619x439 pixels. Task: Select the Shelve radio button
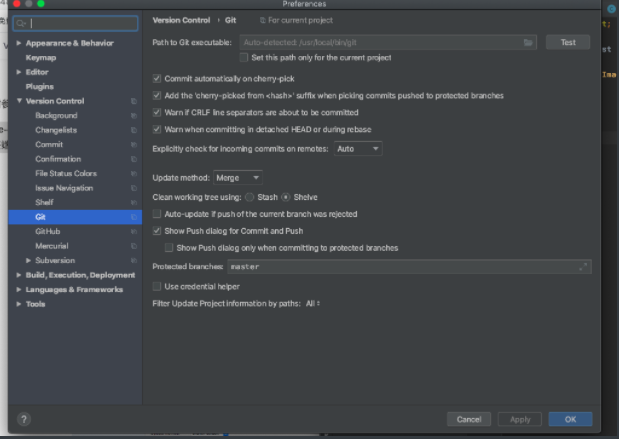click(x=286, y=197)
